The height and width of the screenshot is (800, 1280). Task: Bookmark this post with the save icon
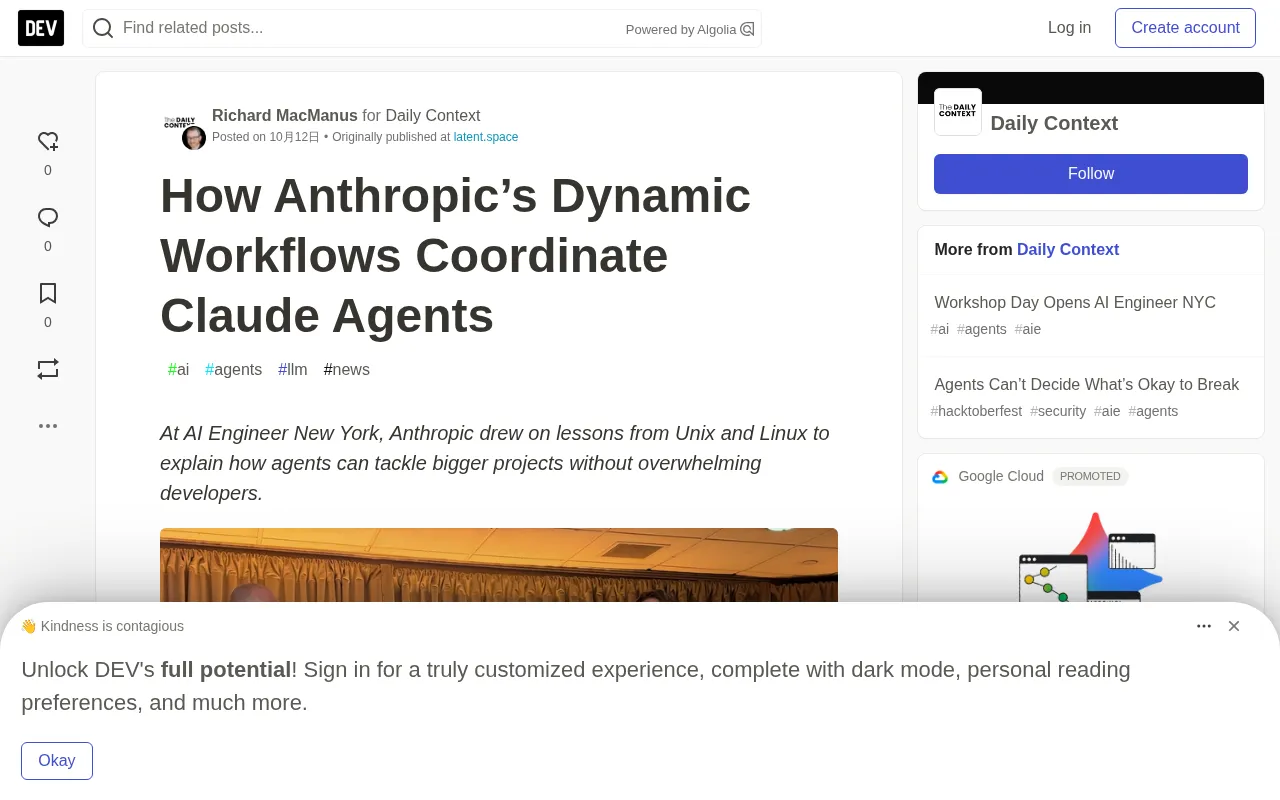coord(48,293)
